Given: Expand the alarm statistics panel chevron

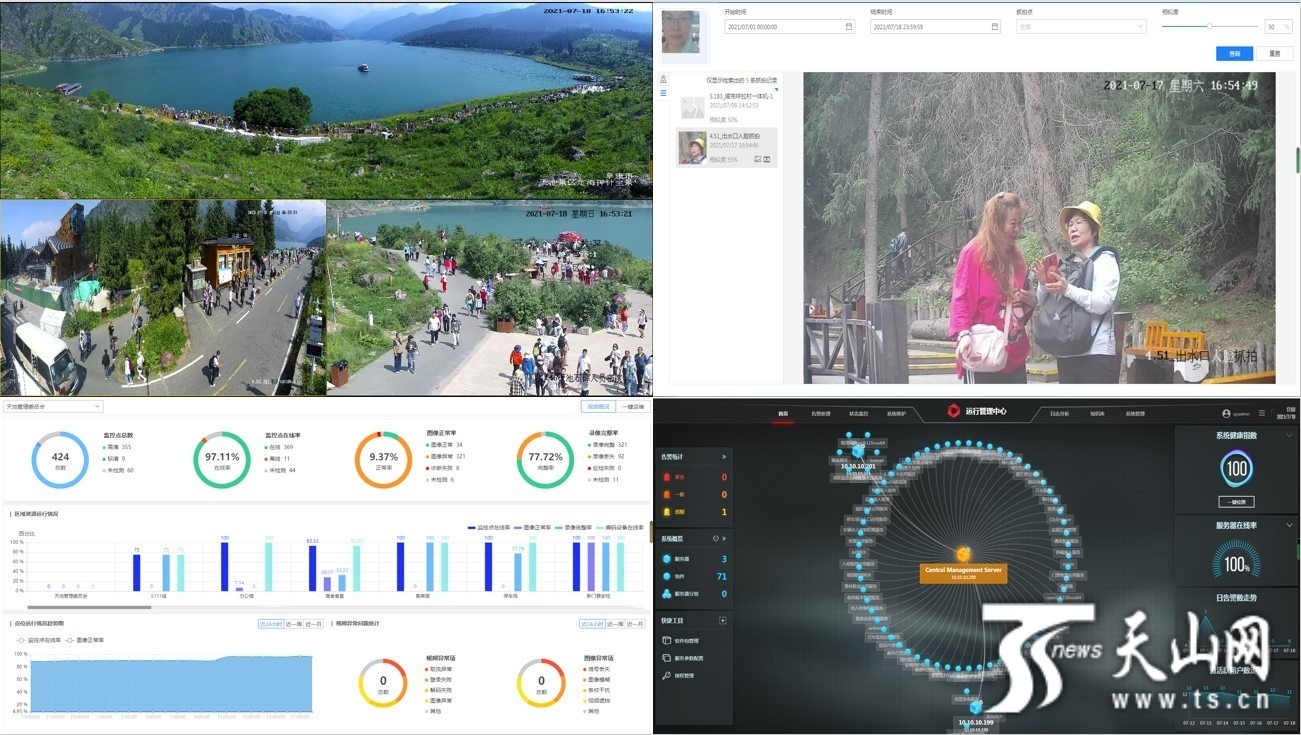Looking at the screenshot, I should tap(723, 457).
